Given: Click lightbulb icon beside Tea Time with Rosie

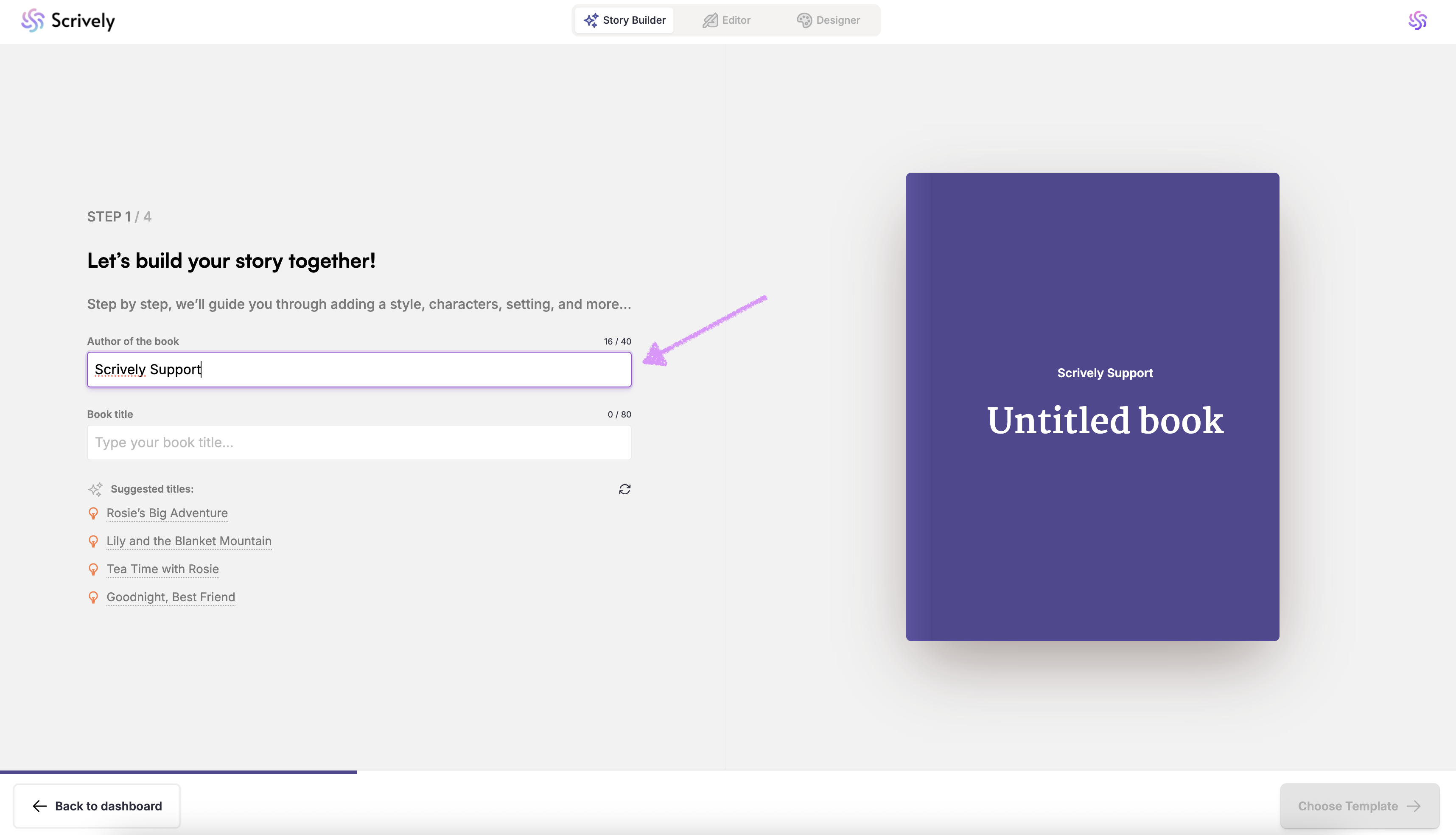Looking at the screenshot, I should pyautogui.click(x=93, y=569).
